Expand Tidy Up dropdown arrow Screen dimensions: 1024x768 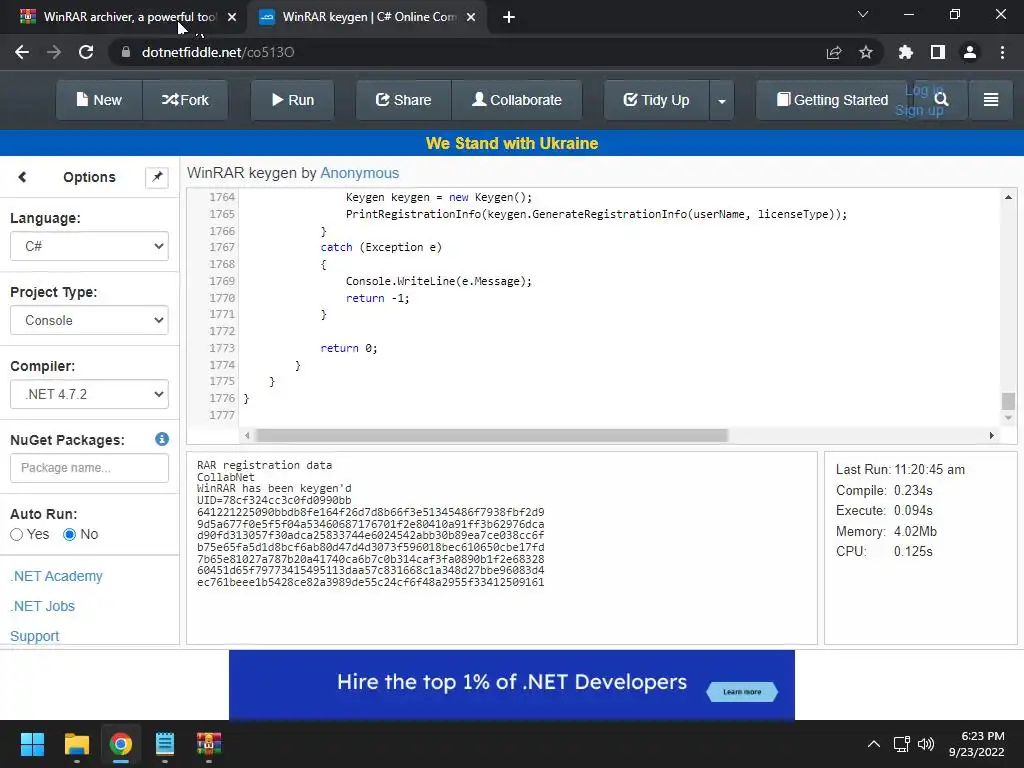pos(722,100)
